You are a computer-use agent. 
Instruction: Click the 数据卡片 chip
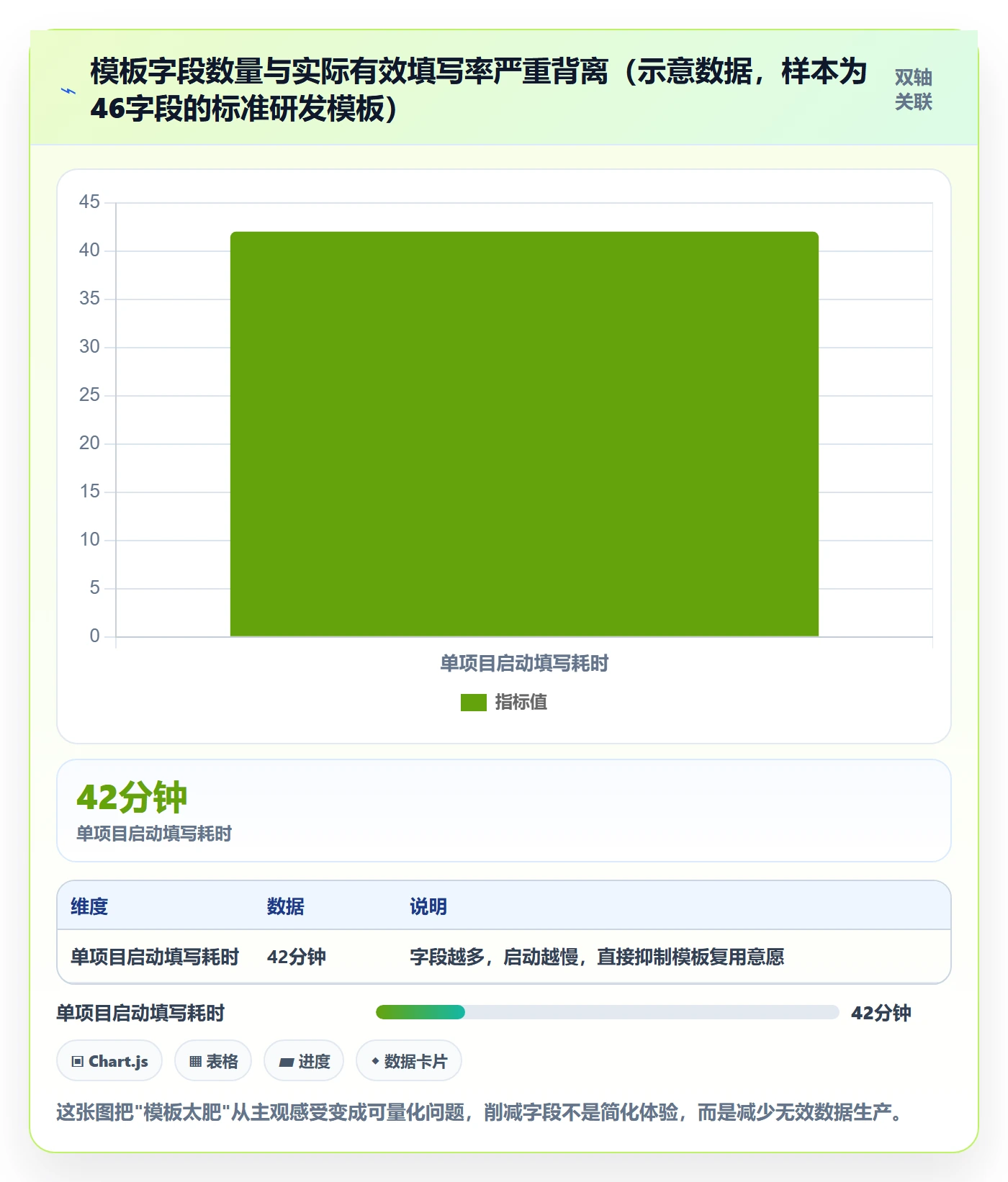click(x=409, y=1061)
